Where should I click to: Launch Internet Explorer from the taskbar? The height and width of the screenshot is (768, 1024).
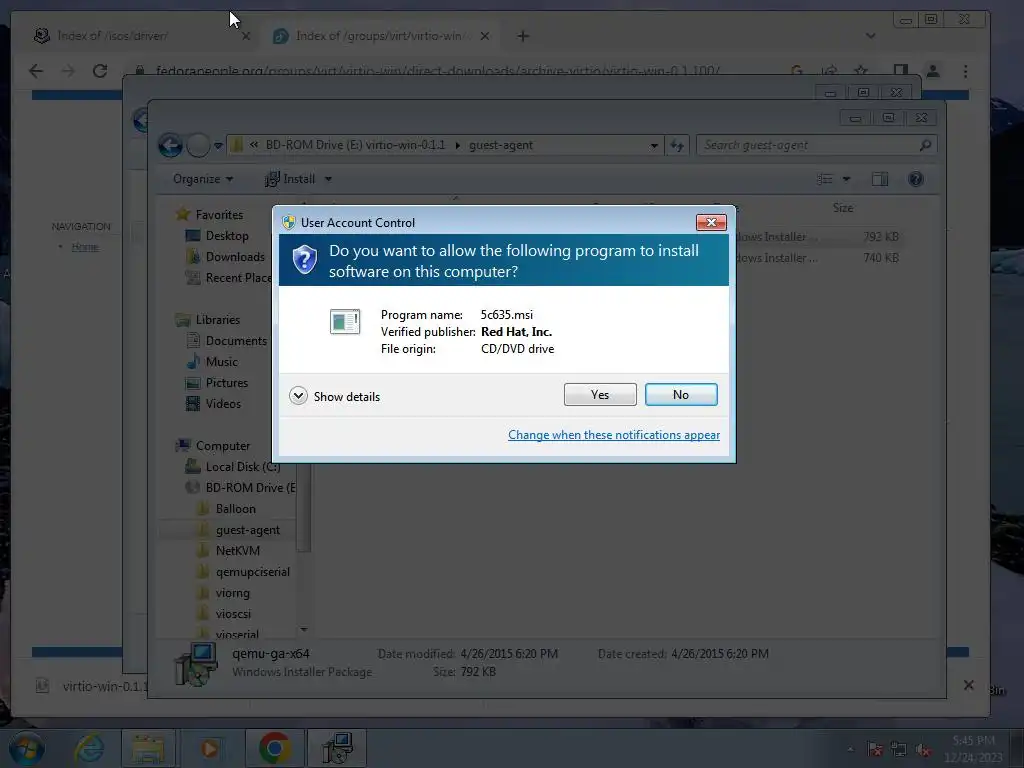click(x=89, y=748)
